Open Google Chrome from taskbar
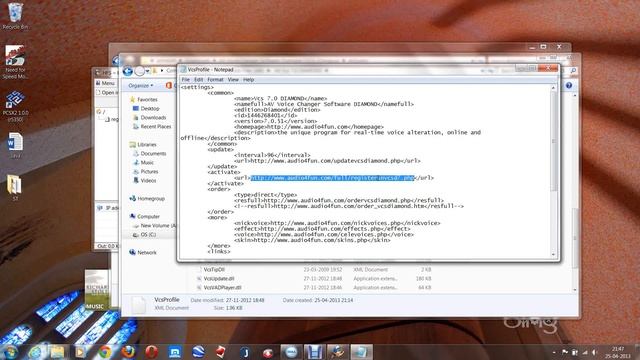Viewport: 640px width, 360px height. tap(104, 352)
